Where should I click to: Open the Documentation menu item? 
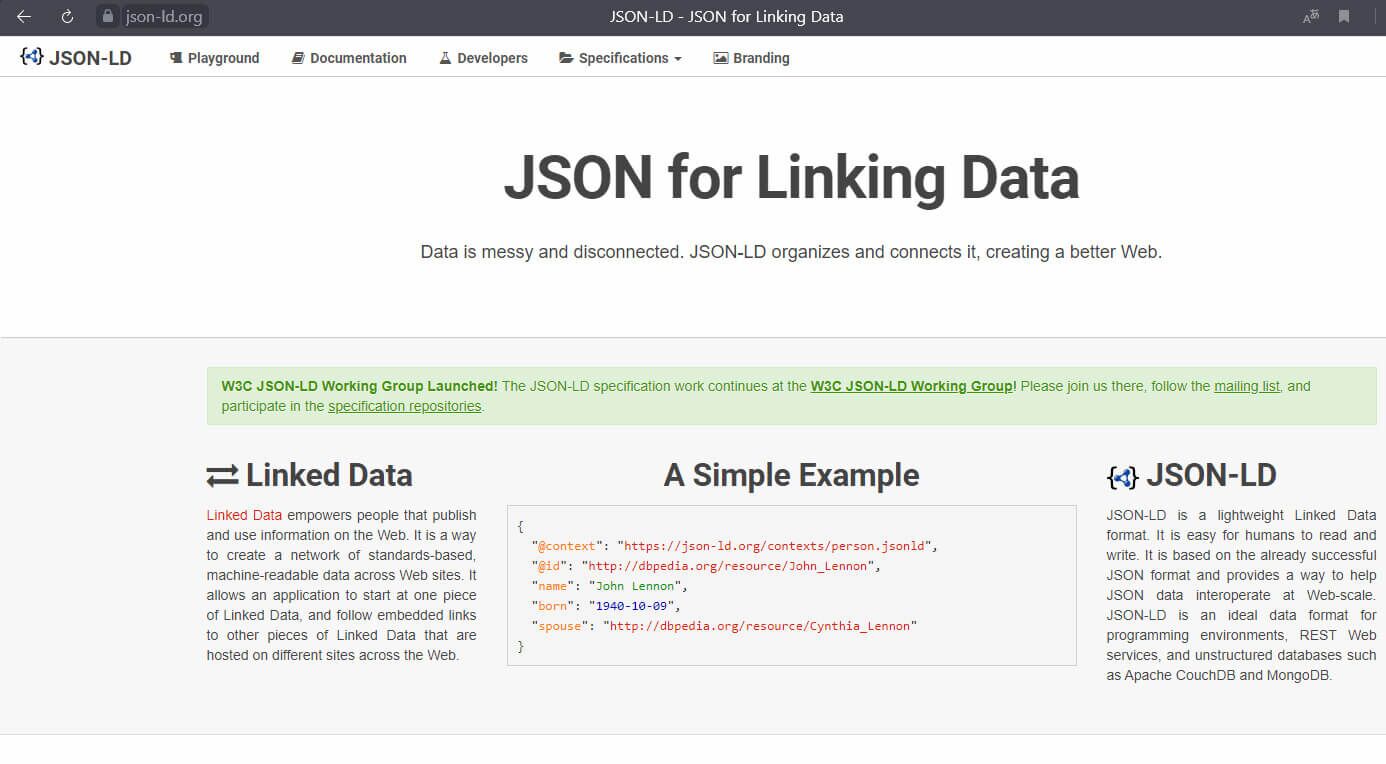coord(358,57)
